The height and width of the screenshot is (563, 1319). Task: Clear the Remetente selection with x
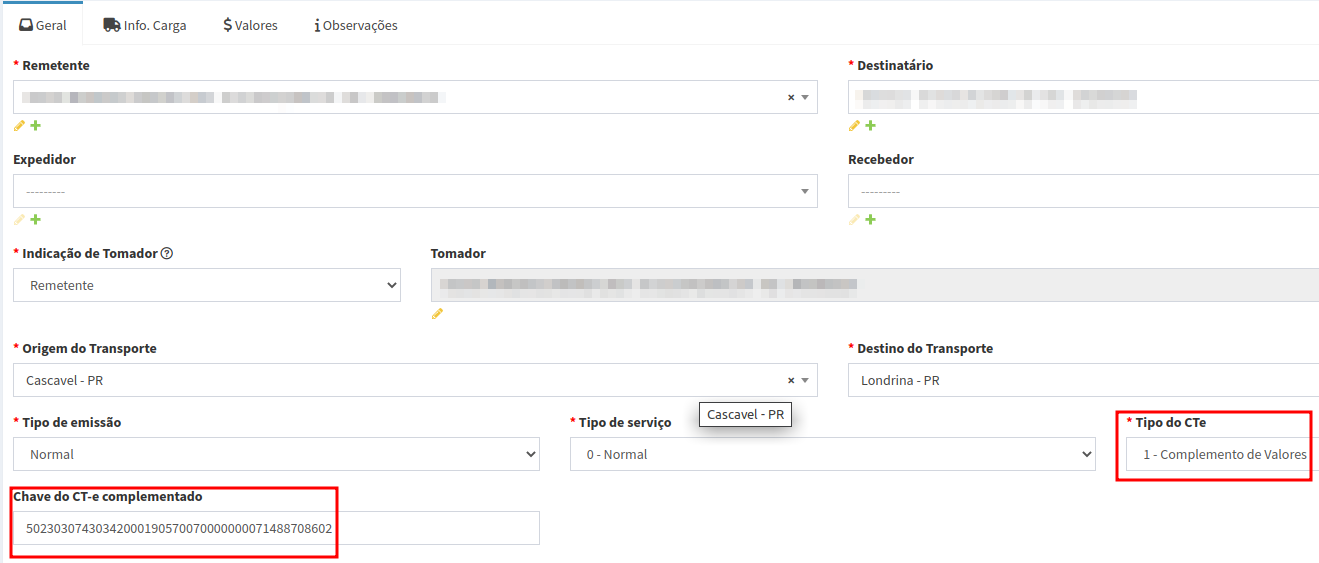tap(790, 98)
